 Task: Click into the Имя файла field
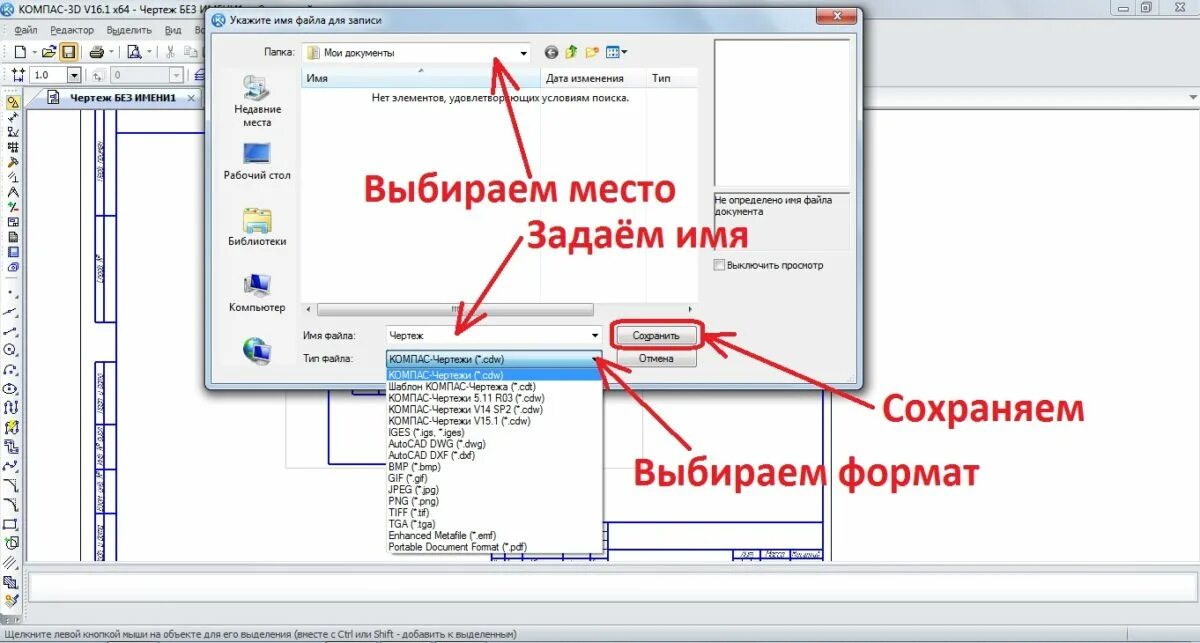point(486,336)
